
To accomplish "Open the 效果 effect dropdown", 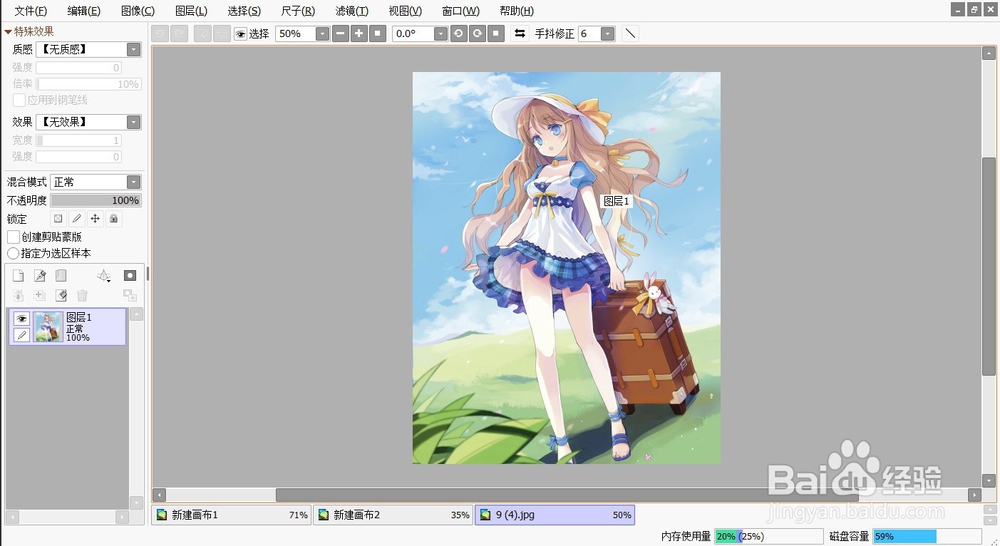I will (x=133, y=122).
